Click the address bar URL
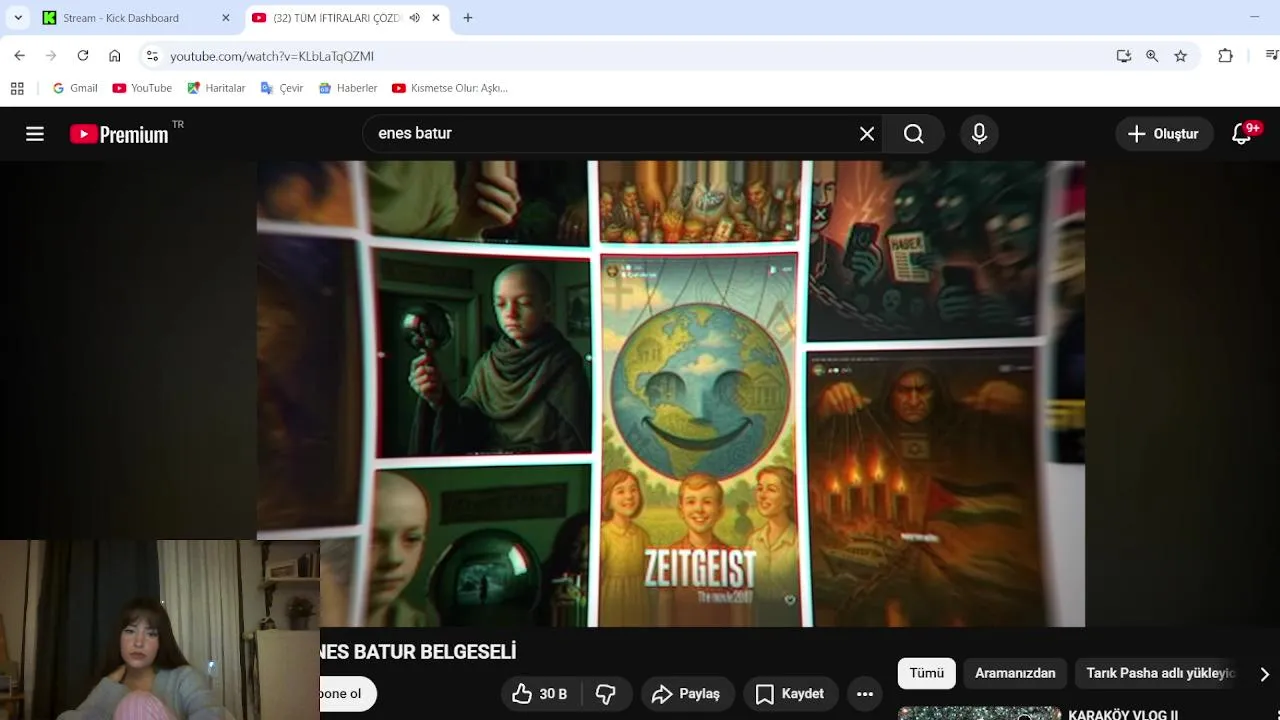The width and height of the screenshot is (1280, 720). 272,56
